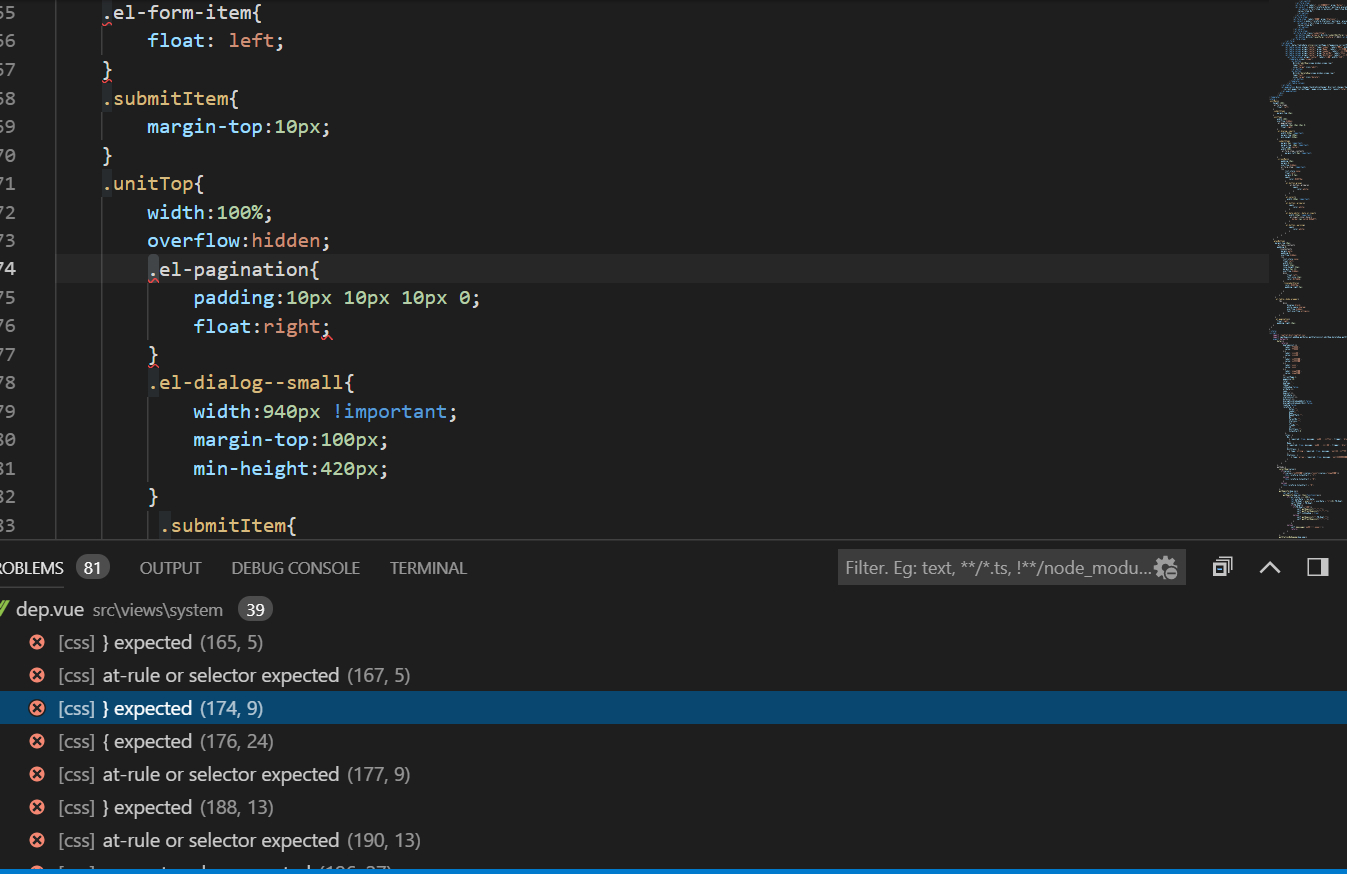The image size is (1347, 874).
Task: Click the Collapse All problems icon
Action: [1222, 568]
